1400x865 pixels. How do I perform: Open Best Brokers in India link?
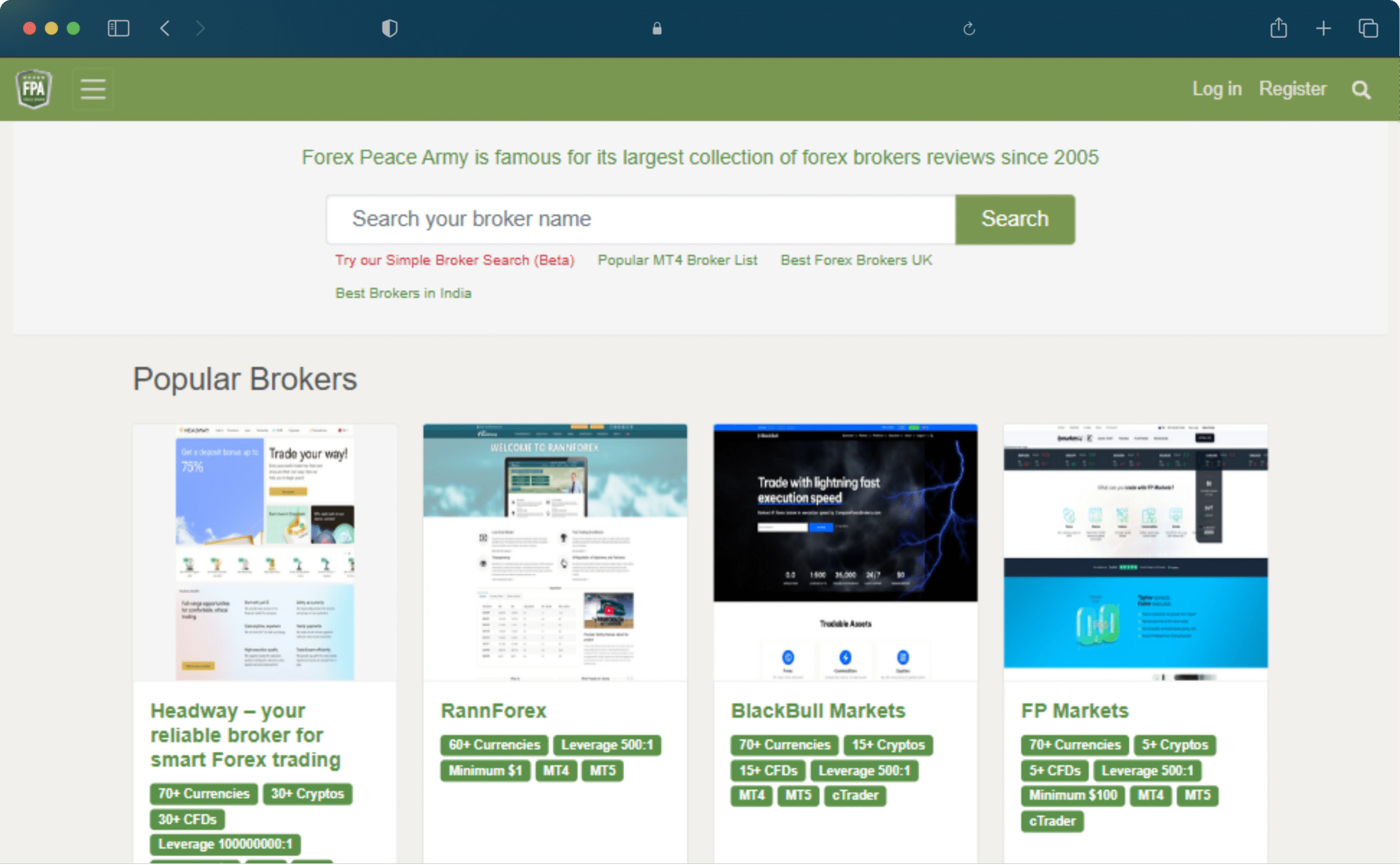click(404, 293)
